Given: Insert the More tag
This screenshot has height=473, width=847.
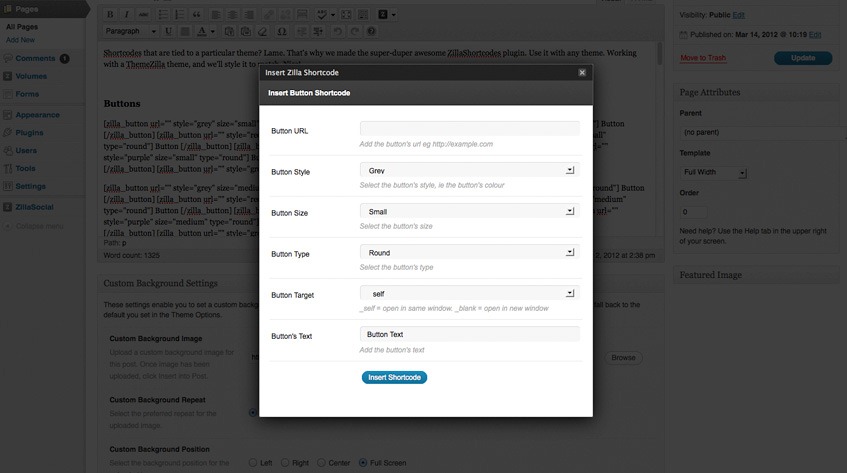Looking at the screenshot, I should tap(302, 15).
